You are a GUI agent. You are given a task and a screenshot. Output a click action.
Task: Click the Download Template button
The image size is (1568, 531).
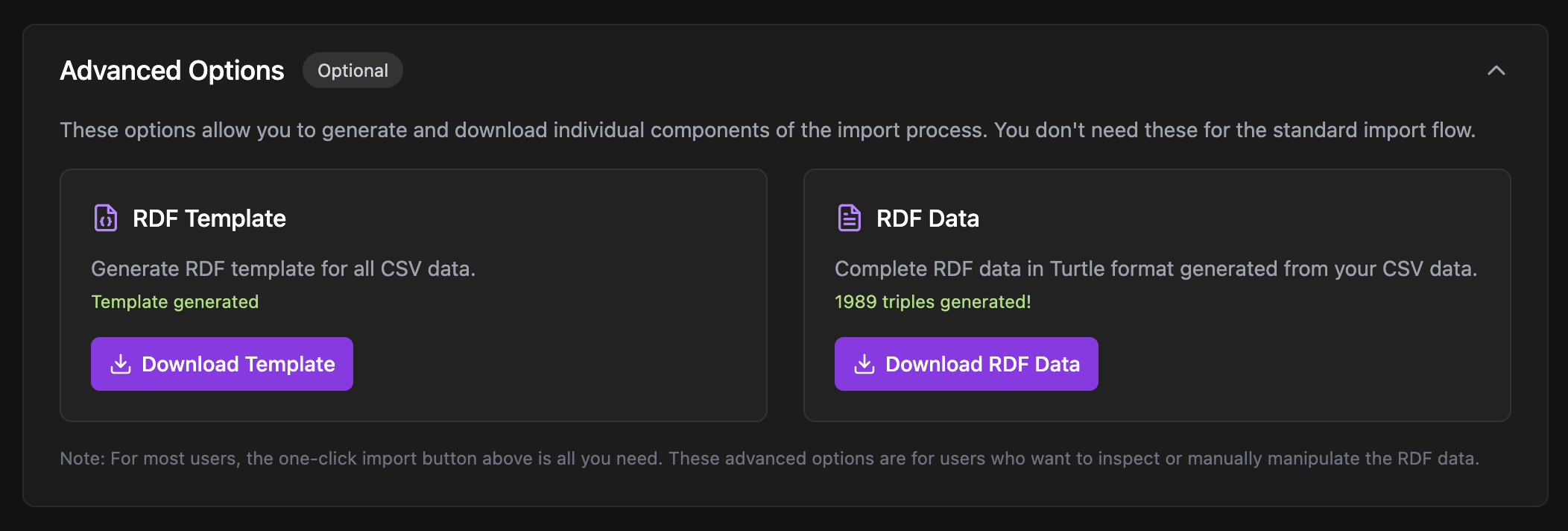[222, 364]
